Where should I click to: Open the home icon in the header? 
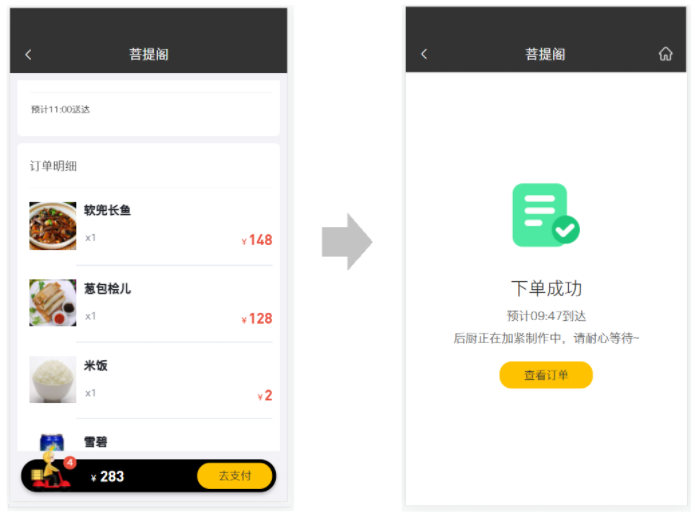665,54
